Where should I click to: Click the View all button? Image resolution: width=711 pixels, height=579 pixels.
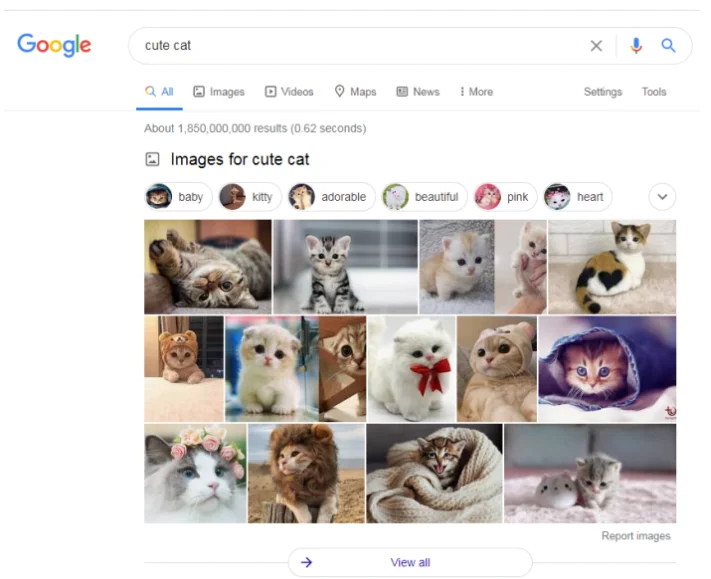[x=410, y=562]
